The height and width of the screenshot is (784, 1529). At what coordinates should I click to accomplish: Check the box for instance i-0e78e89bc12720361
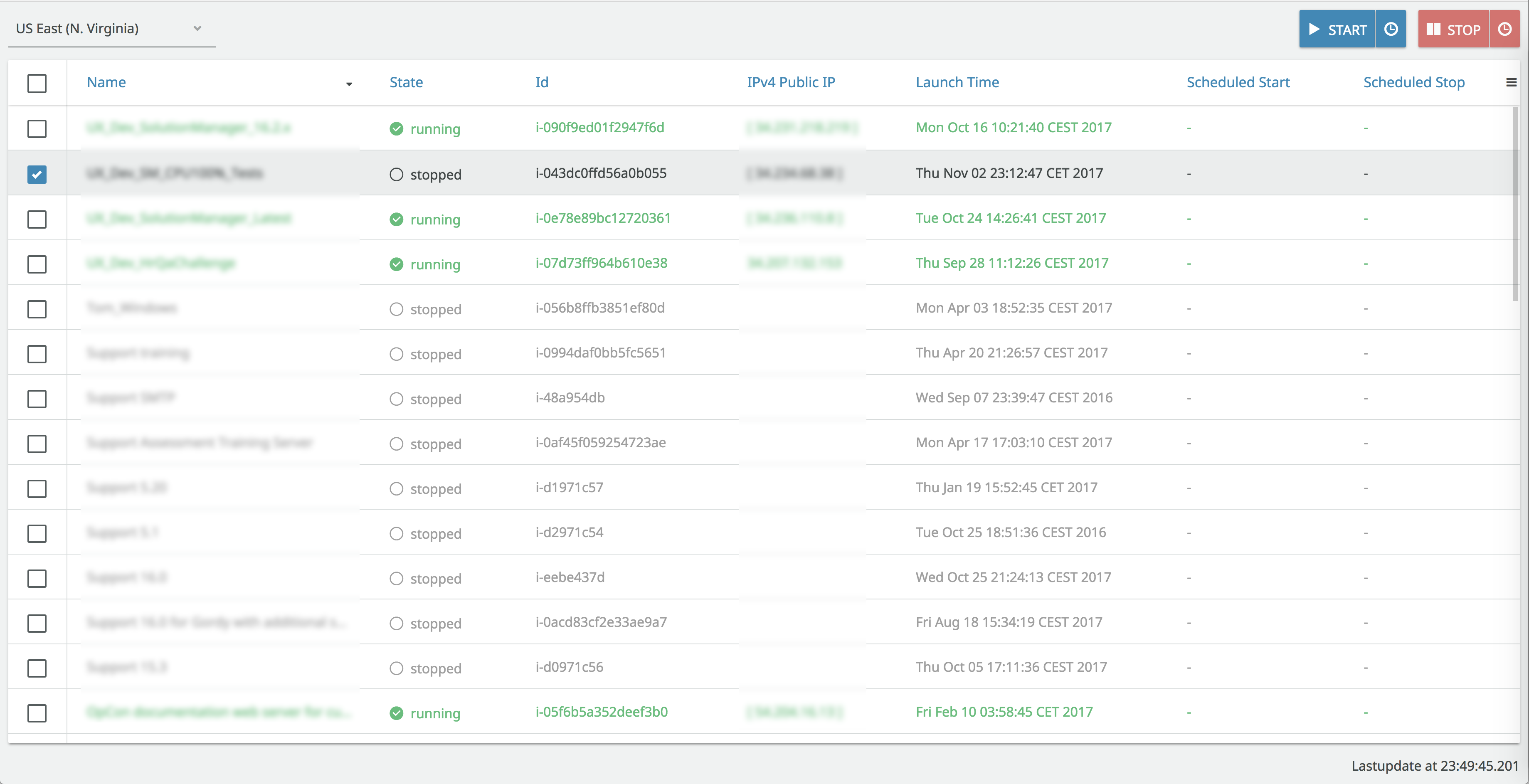pyautogui.click(x=37, y=219)
